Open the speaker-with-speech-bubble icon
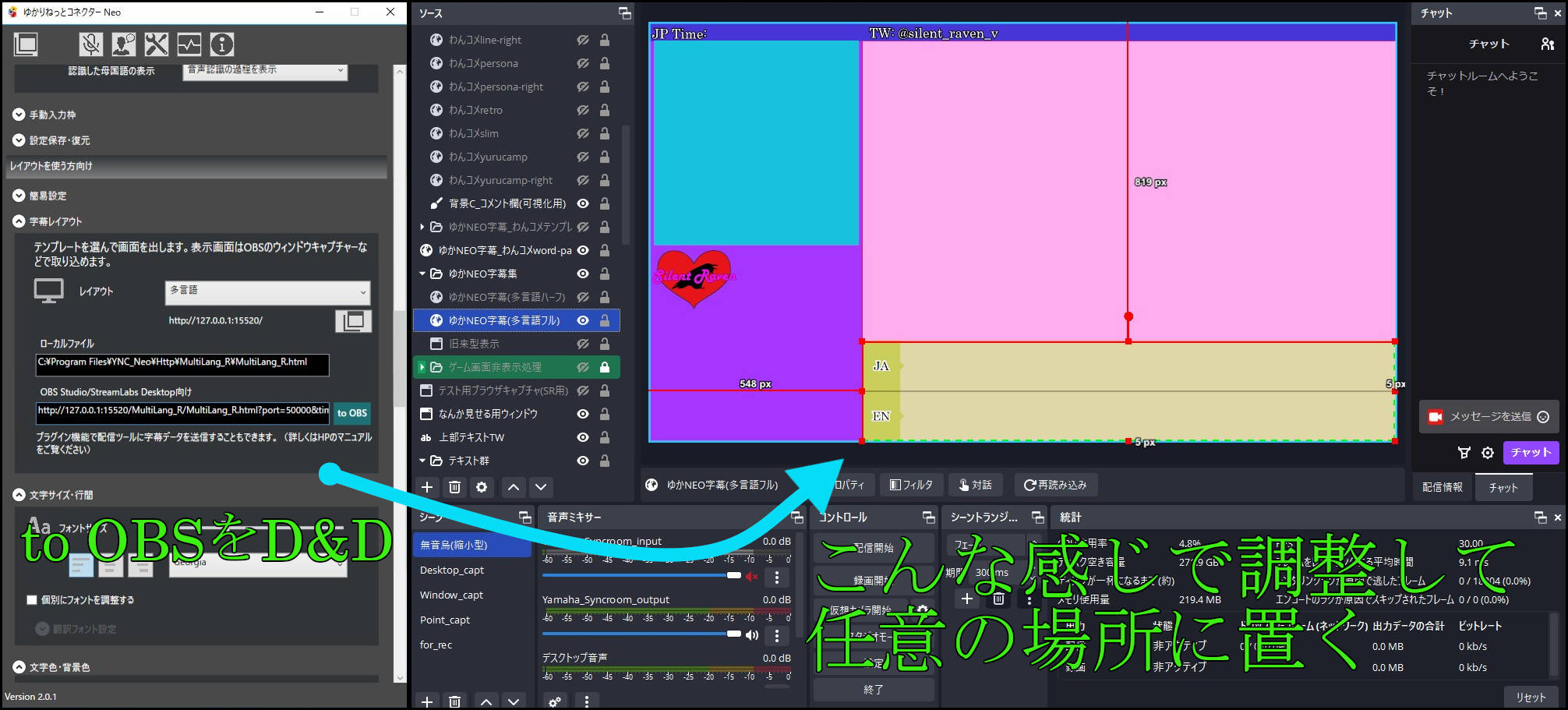 pos(123,44)
